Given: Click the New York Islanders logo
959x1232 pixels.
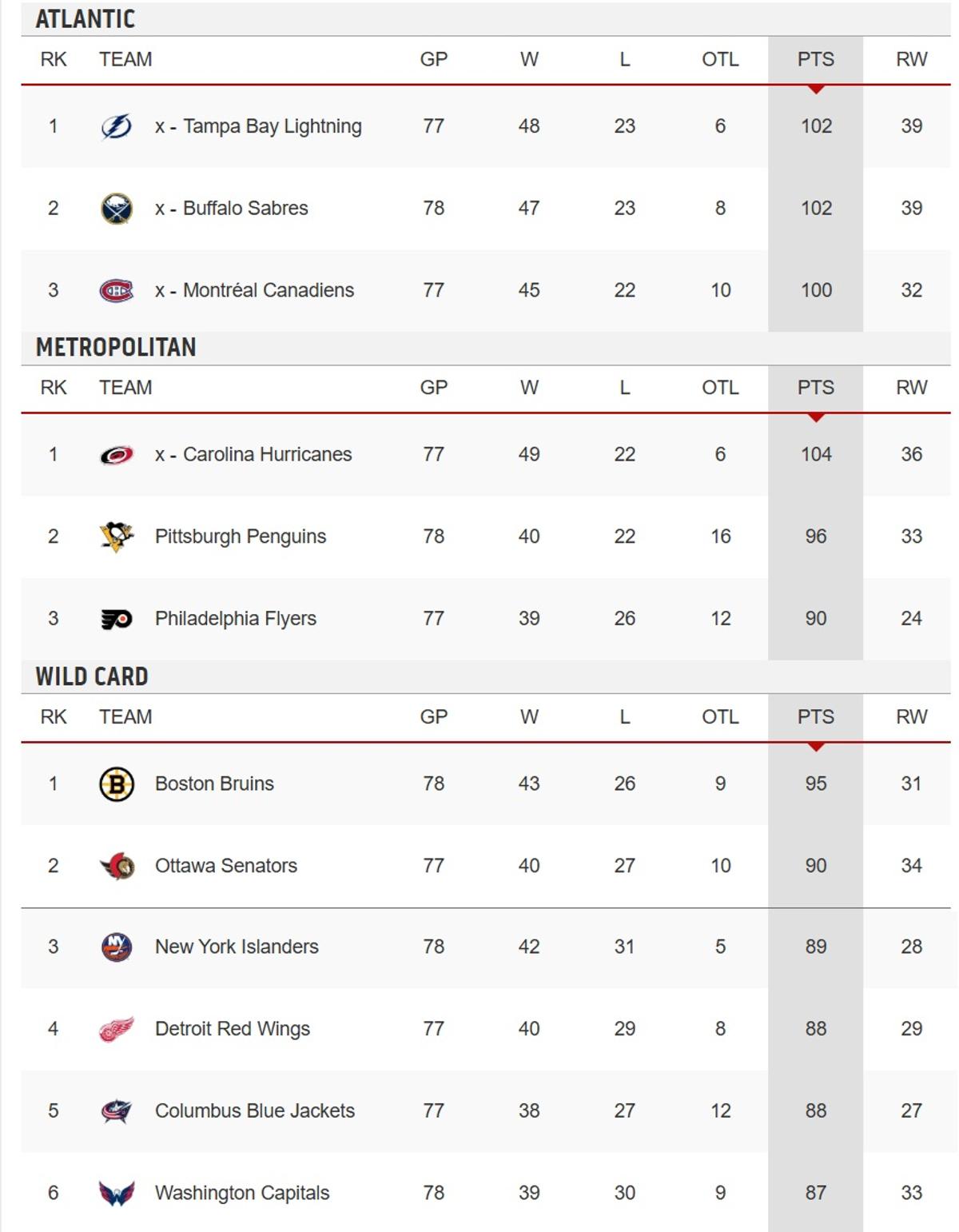Looking at the screenshot, I should (x=115, y=947).
